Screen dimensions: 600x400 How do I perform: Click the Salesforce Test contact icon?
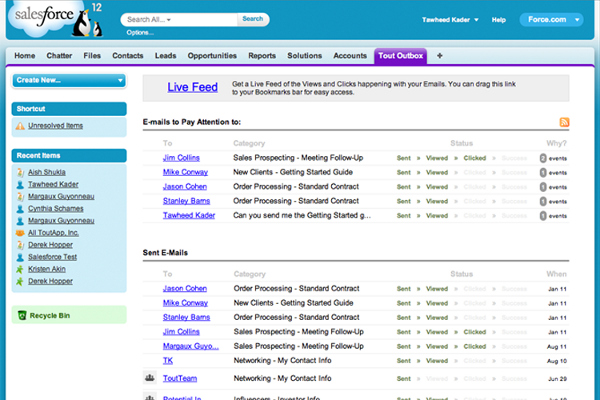click(20, 257)
